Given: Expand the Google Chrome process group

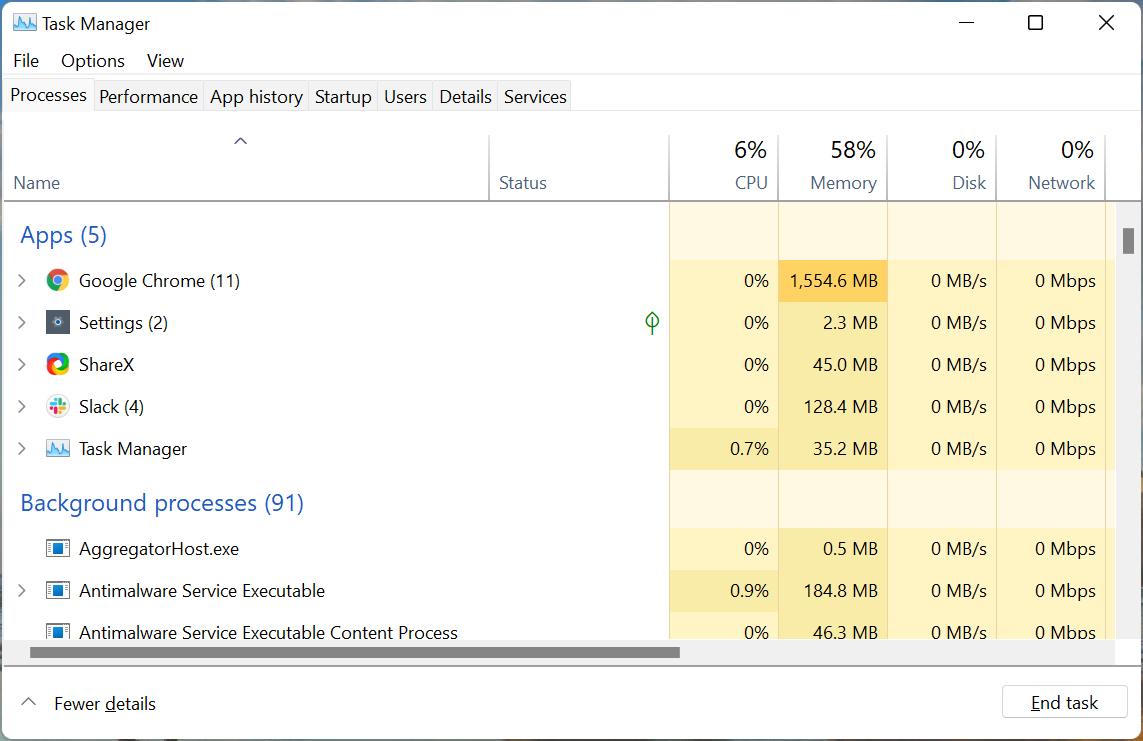Looking at the screenshot, I should [22, 281].
